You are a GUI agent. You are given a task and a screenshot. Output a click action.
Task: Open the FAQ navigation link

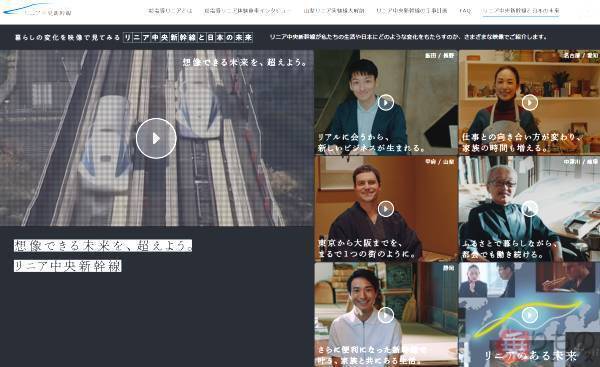[x=465, y=11]
